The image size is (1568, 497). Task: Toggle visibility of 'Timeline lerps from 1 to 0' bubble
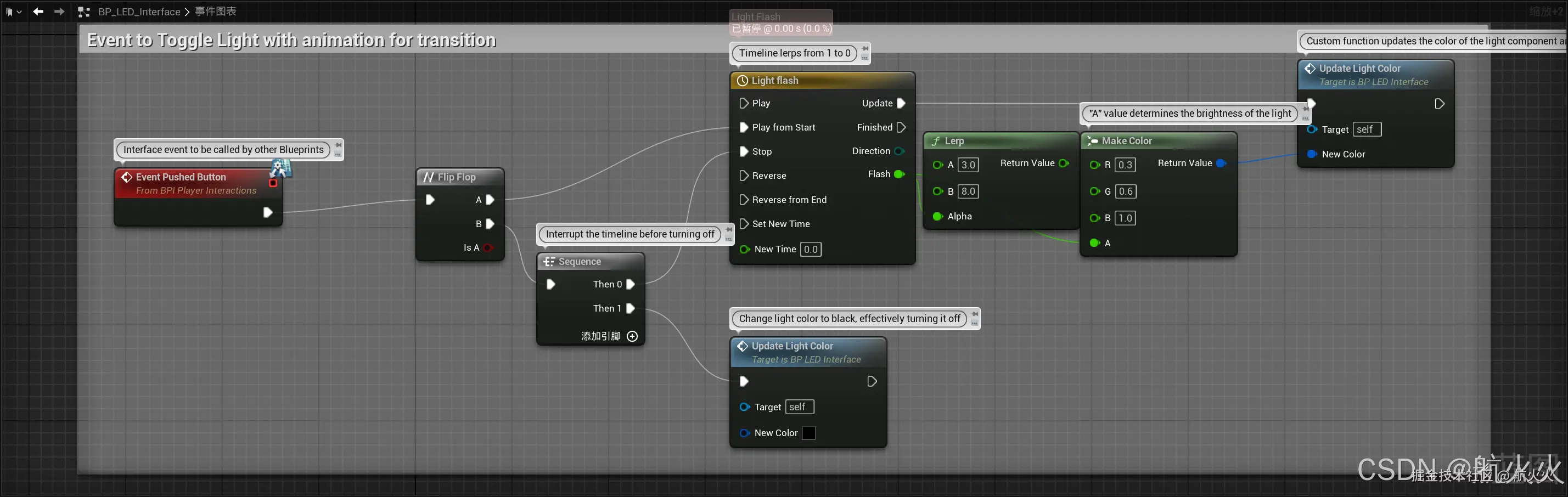click(x=865, y=58)
